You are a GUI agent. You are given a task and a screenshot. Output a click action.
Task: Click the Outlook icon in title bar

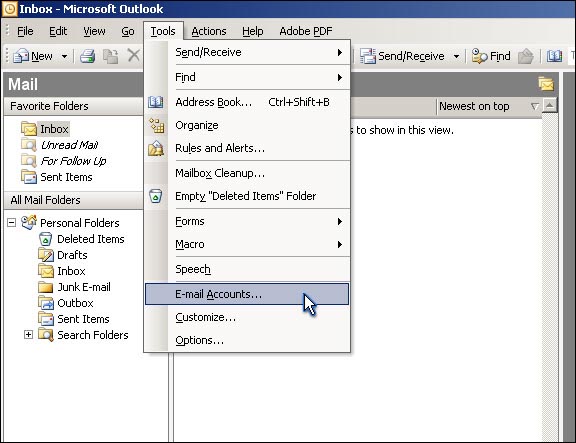point(10,8)
